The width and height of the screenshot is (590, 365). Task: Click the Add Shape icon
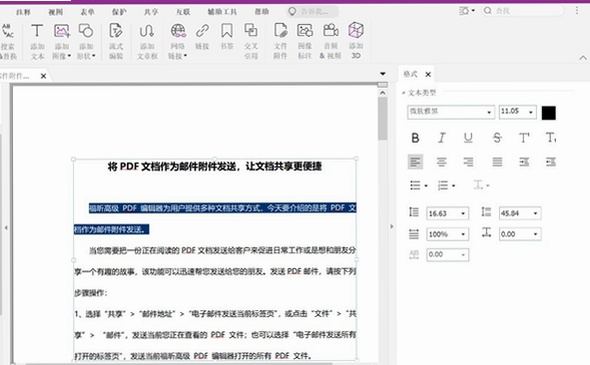86,31
